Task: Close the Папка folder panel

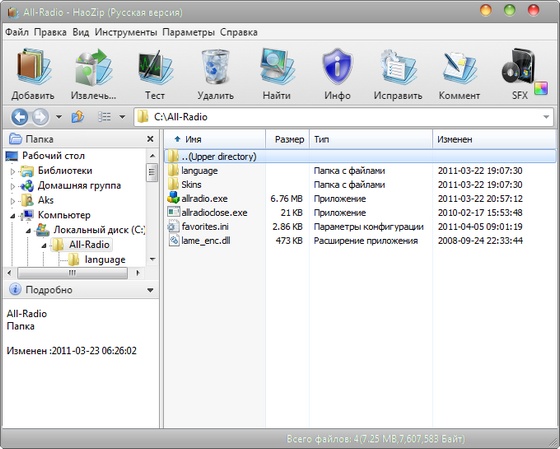Action: (x=150, y=139)
